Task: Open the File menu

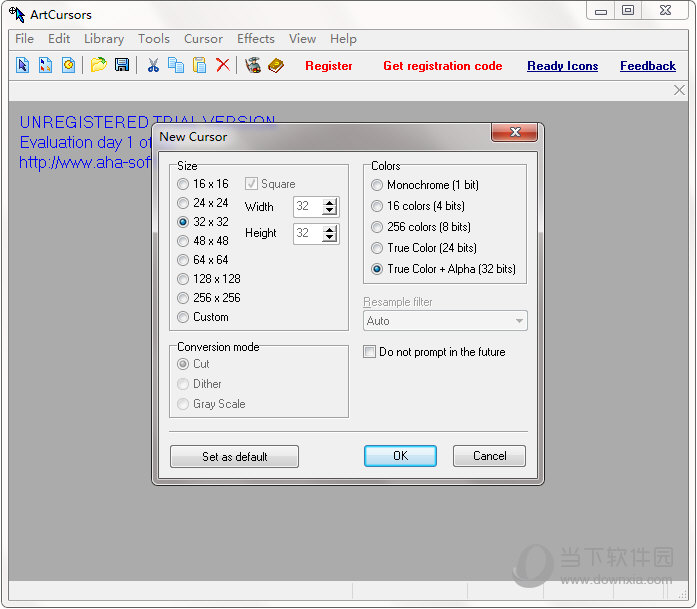Action: pyautogui.click(x=24, y=39)
